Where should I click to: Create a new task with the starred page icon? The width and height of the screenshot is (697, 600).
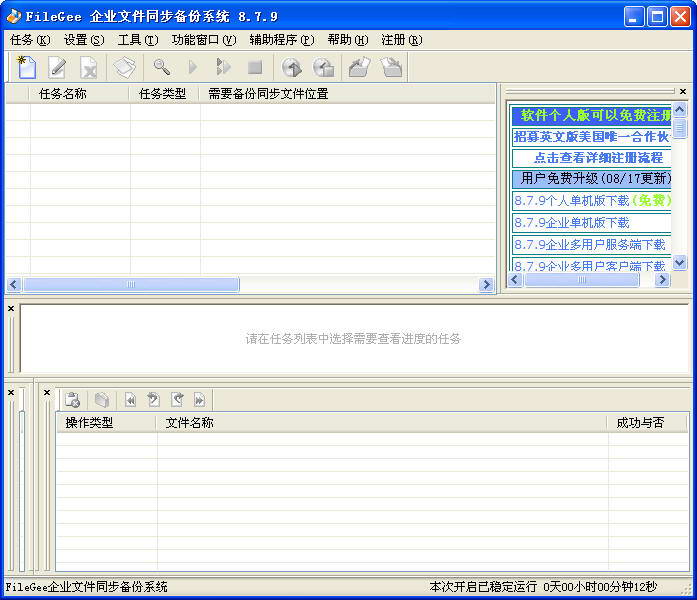point(26,67)
